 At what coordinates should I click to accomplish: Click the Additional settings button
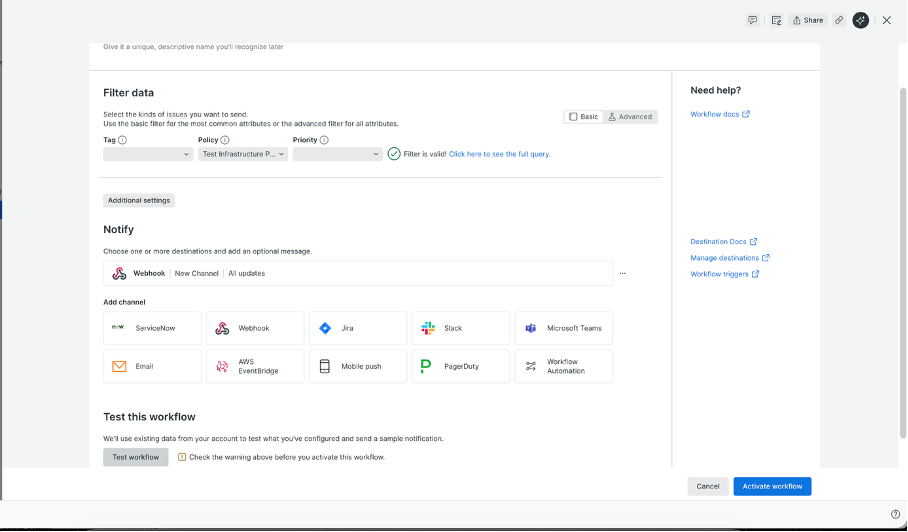point(139,200)
